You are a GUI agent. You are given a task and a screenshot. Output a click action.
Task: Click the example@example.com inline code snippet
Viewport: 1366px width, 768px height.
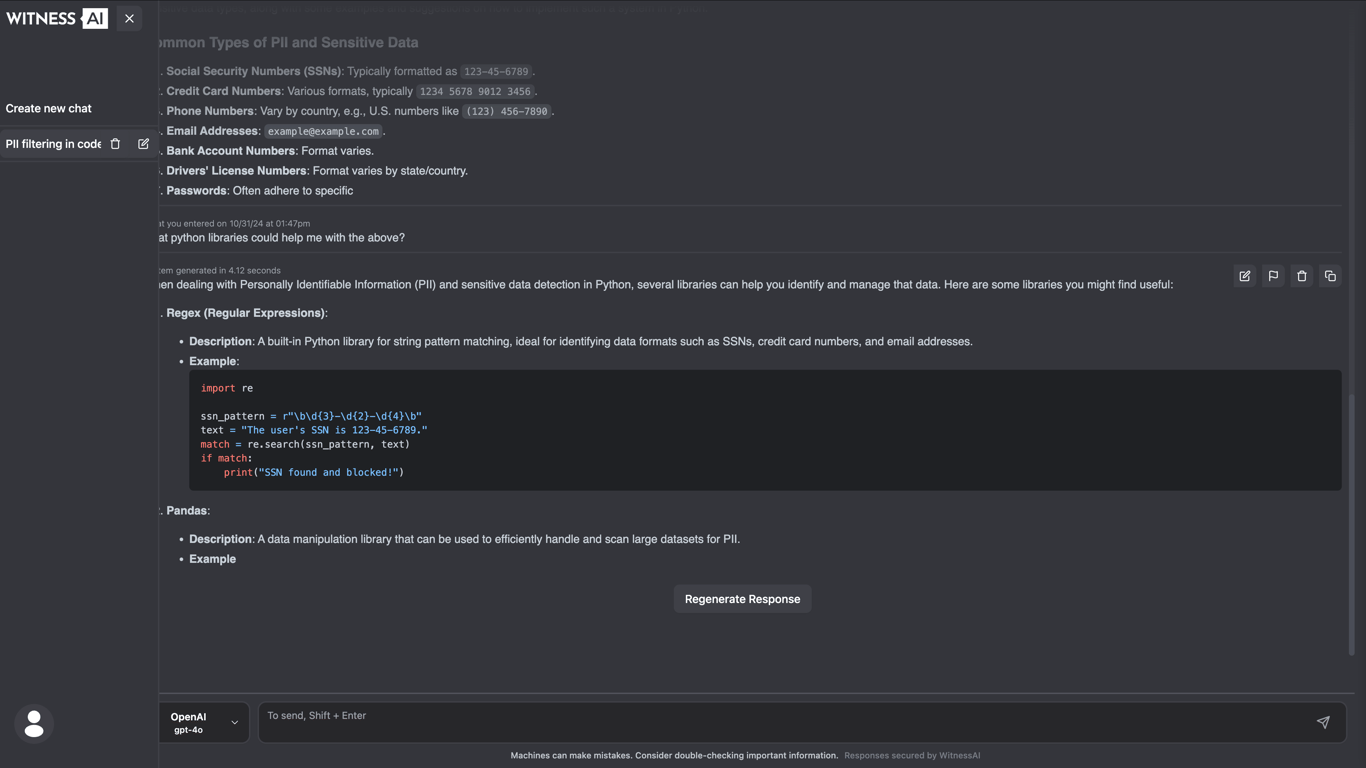pyautogui.click(x=323, y=131)
